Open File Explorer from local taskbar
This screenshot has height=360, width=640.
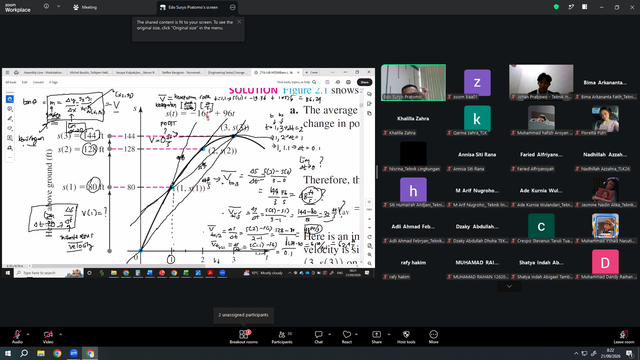pos(41,353)
